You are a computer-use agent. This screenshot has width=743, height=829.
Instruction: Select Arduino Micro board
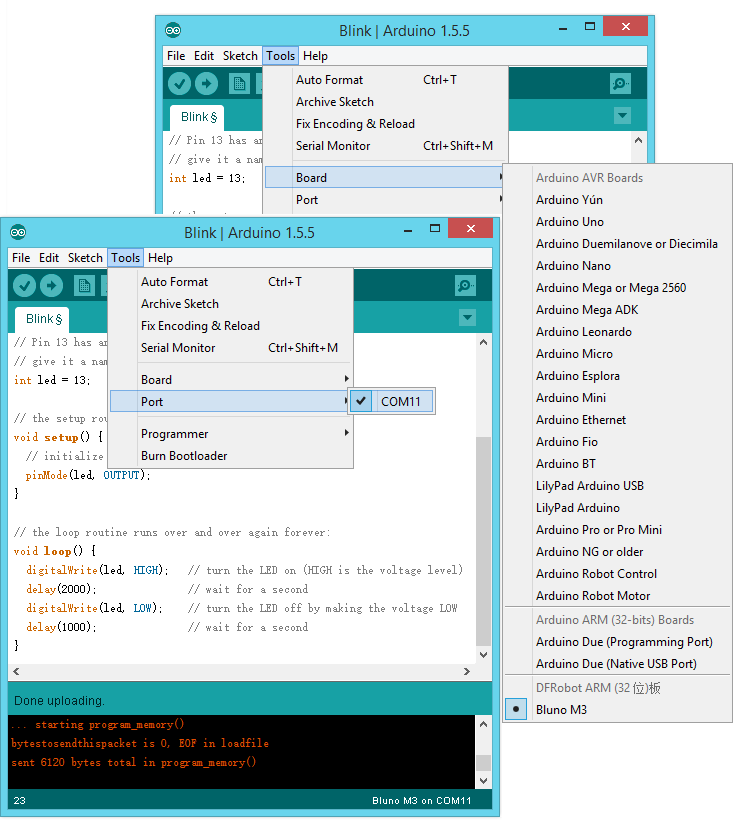618,354
